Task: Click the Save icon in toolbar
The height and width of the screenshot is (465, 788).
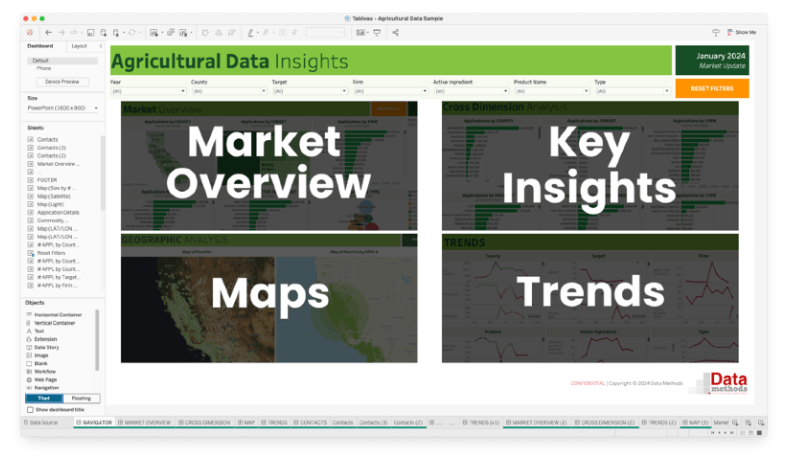Action: click(89, 33)
